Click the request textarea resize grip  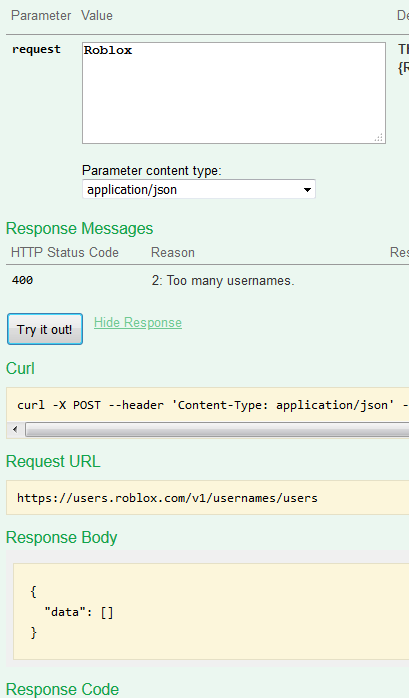click(379, 138)
